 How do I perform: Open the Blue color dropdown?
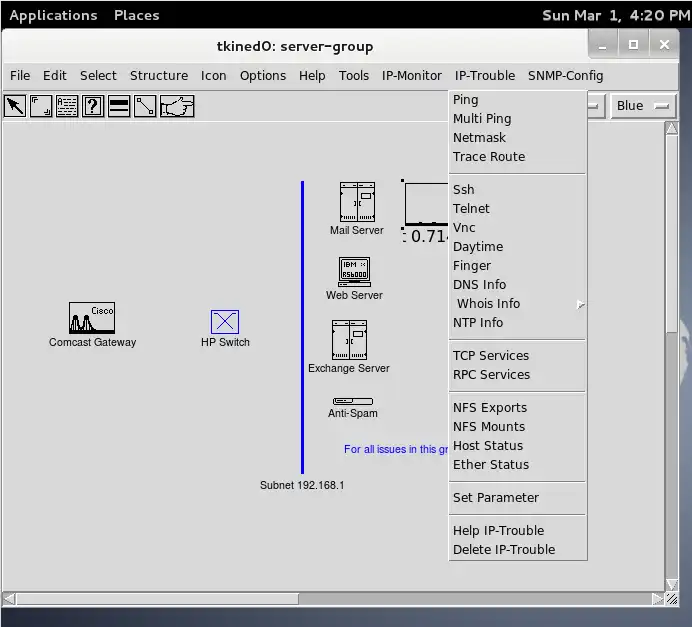[x=643, y=106]
